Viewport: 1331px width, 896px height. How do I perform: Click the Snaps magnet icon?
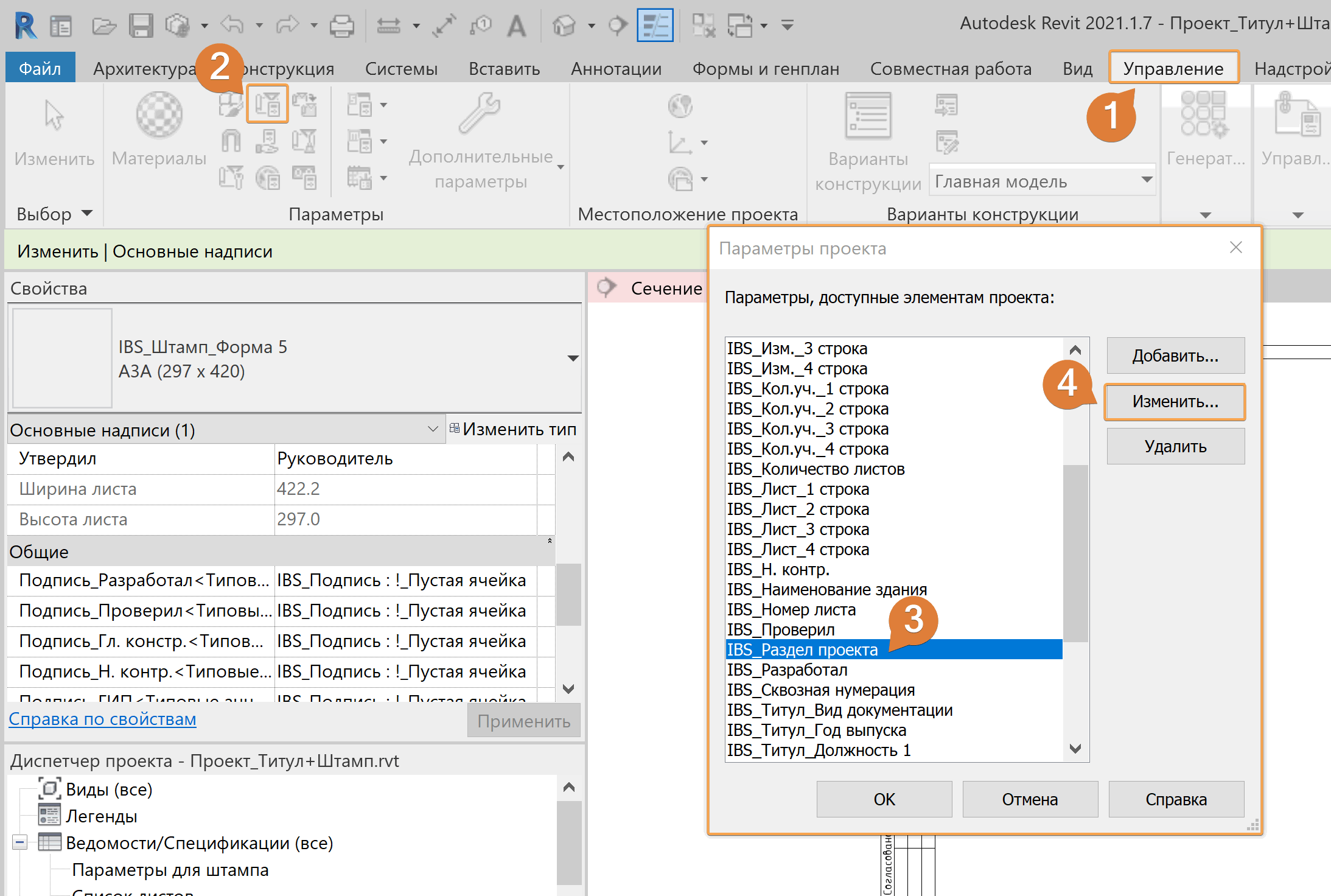231,142
